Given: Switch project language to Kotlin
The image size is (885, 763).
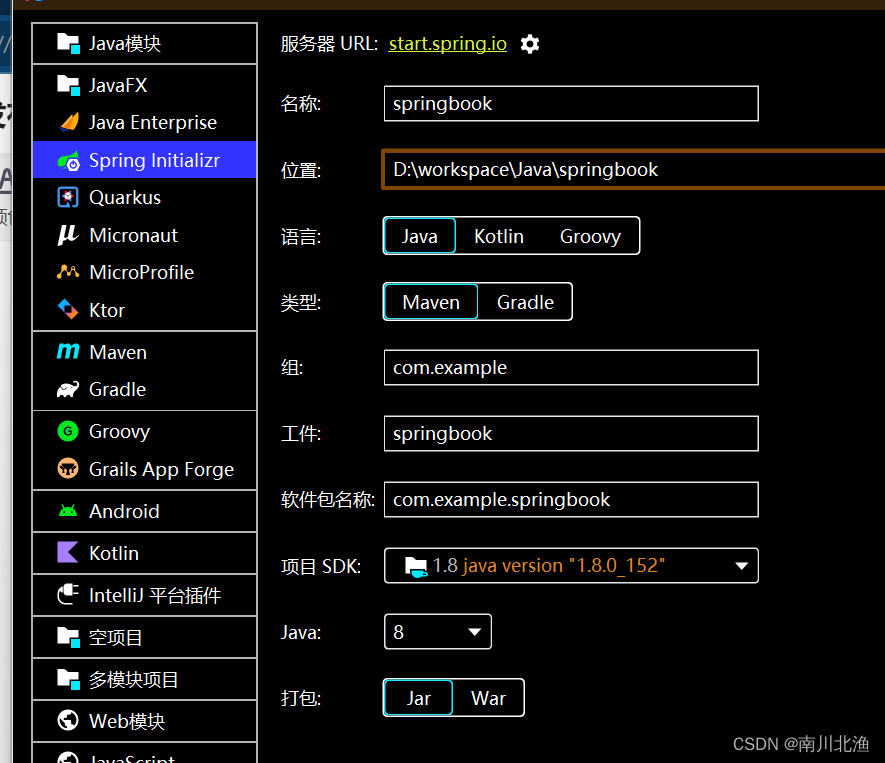Looking at the screenshot, I should pos(499,236).
